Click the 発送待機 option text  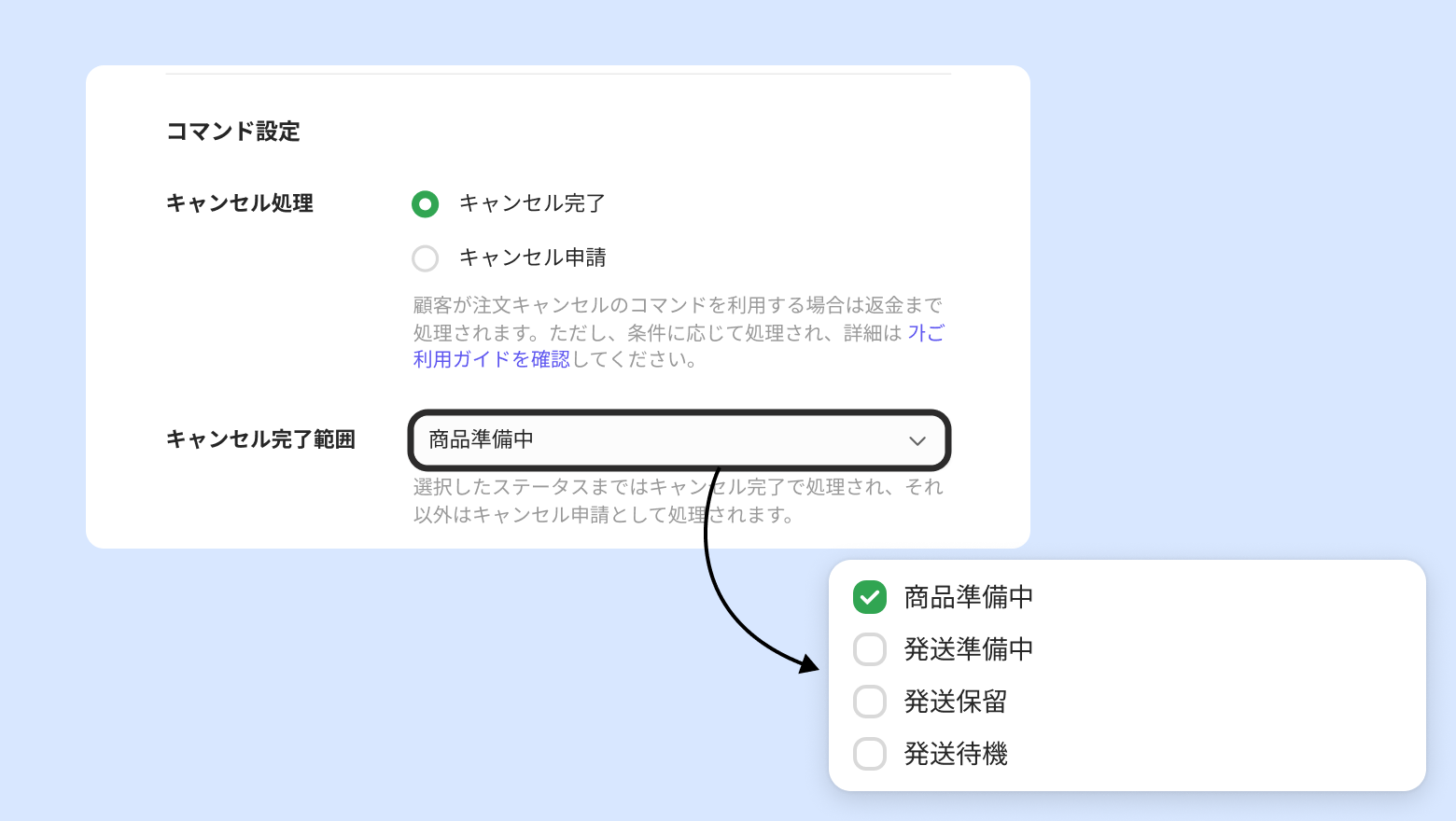(x=955, y=754)
